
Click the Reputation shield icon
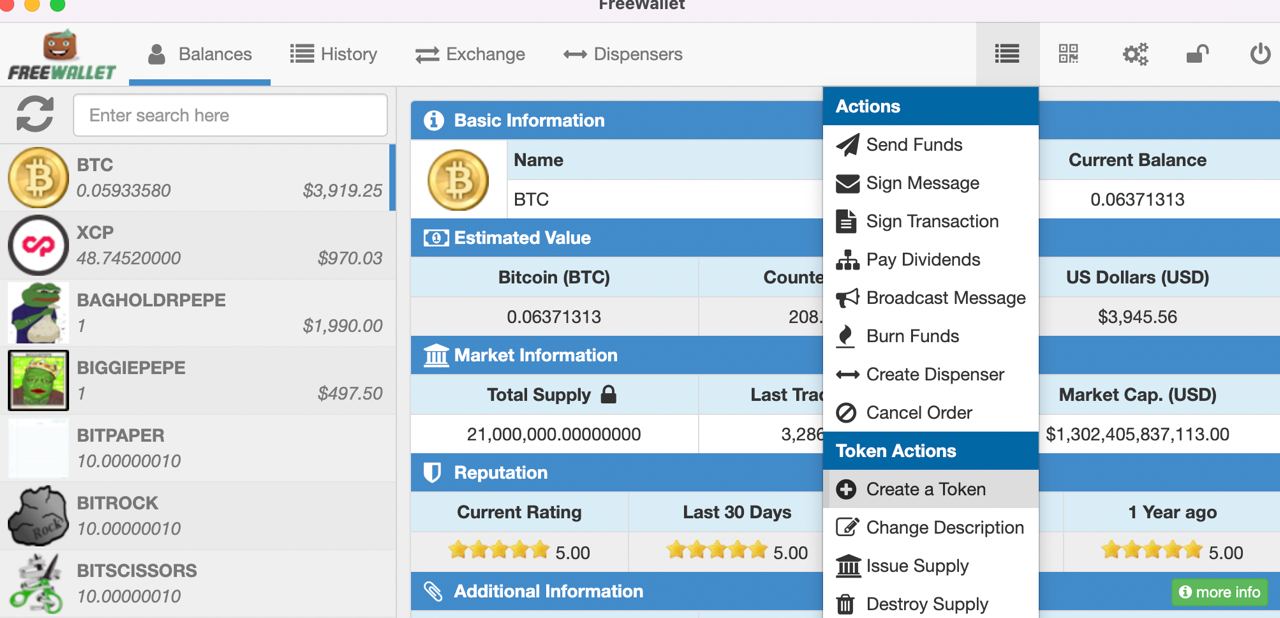pyautogui.click(x=432, y=473)
